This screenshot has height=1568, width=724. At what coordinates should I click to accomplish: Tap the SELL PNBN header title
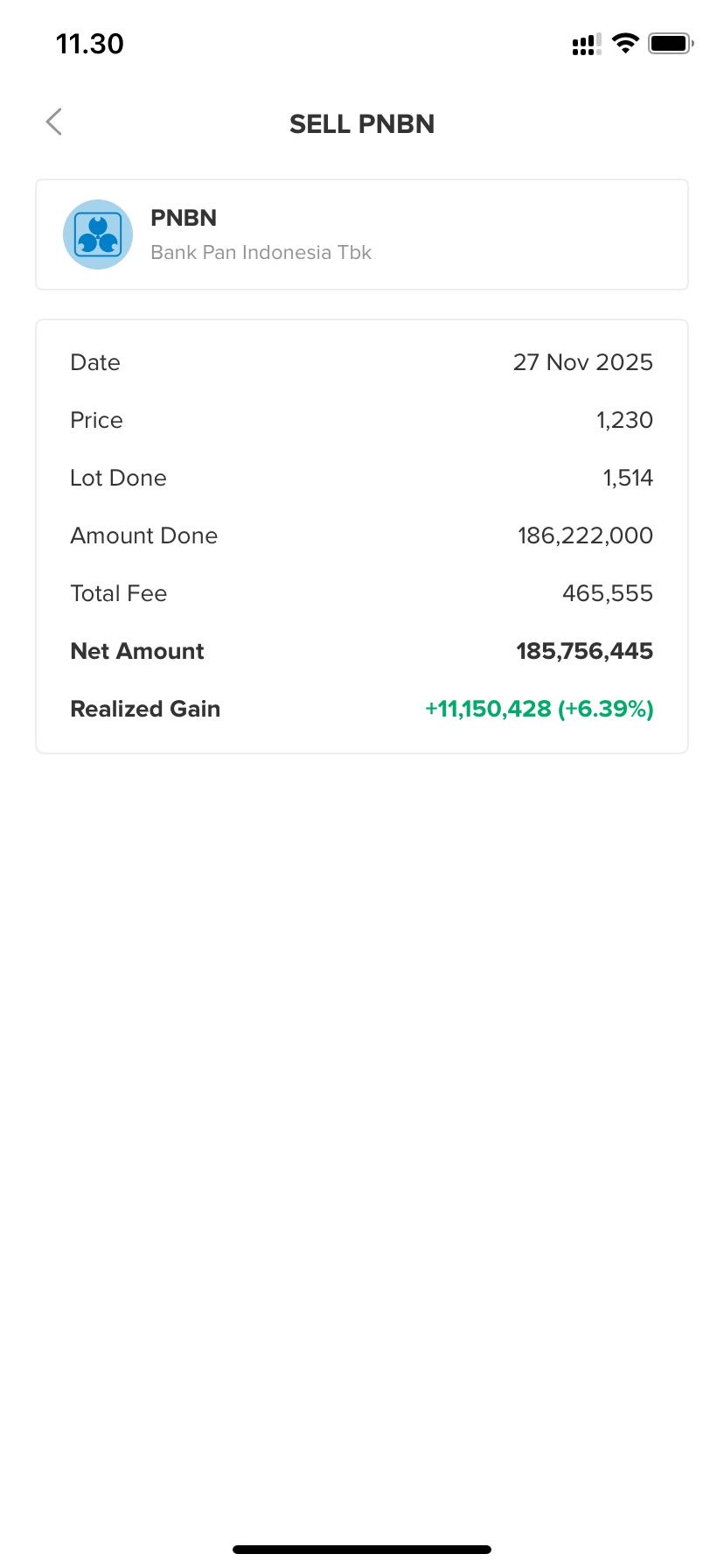pyautogui.click(x=362, y=124)
